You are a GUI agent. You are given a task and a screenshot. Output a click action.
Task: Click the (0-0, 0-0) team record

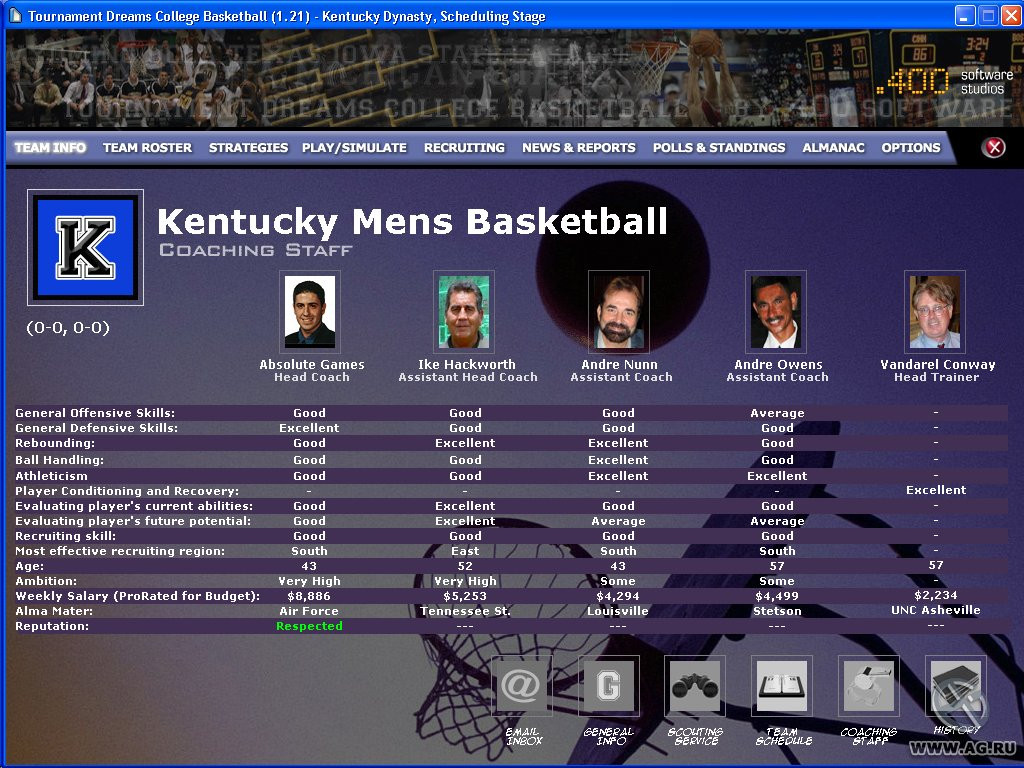pos(68,328)
